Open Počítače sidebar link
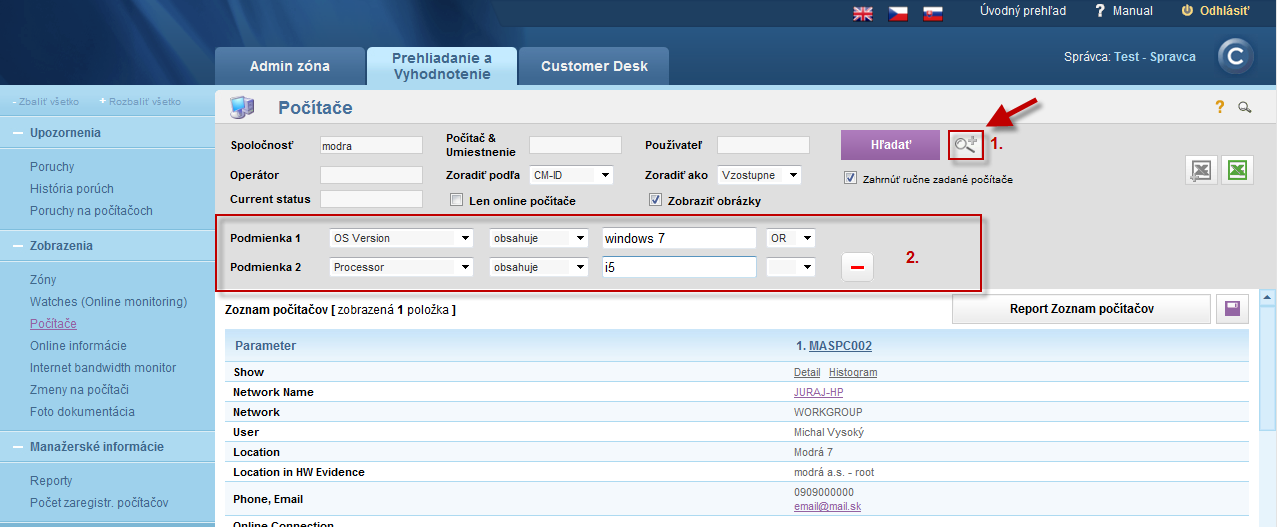Viewport: 1278px width, 527px height. point(53,324)
